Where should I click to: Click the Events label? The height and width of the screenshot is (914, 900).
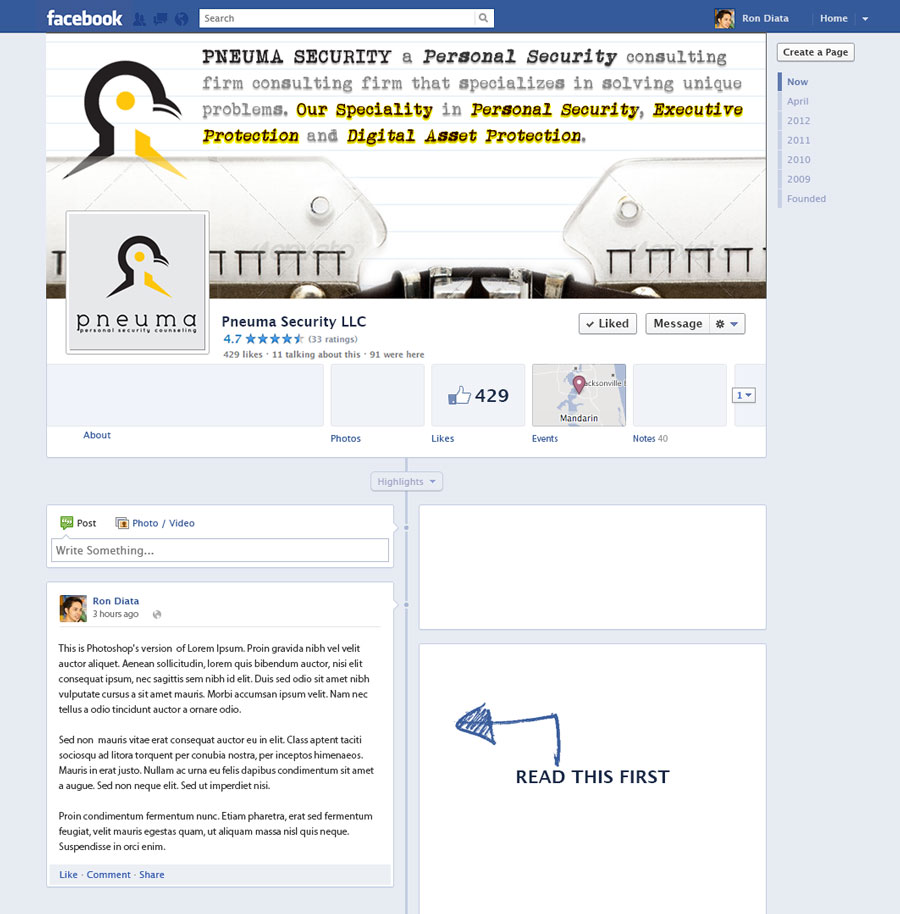[544, 439]
